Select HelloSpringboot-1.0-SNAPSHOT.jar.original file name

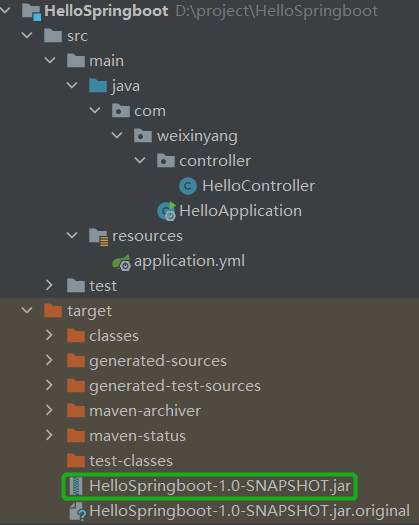pos(250,511)
